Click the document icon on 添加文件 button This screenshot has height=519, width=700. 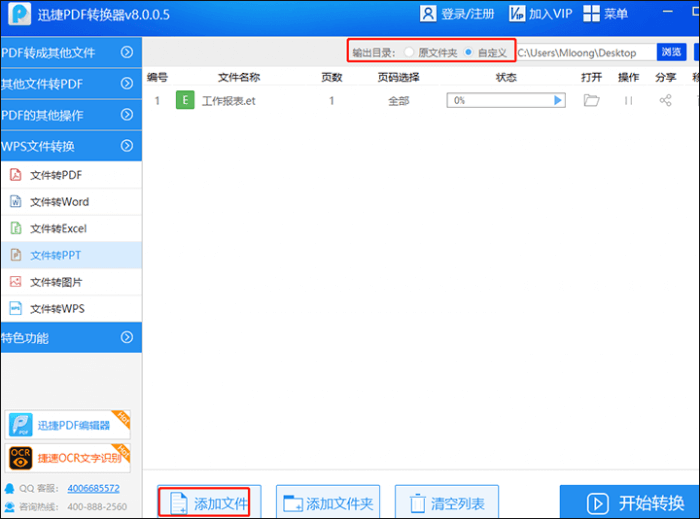(x=179, y=503)
